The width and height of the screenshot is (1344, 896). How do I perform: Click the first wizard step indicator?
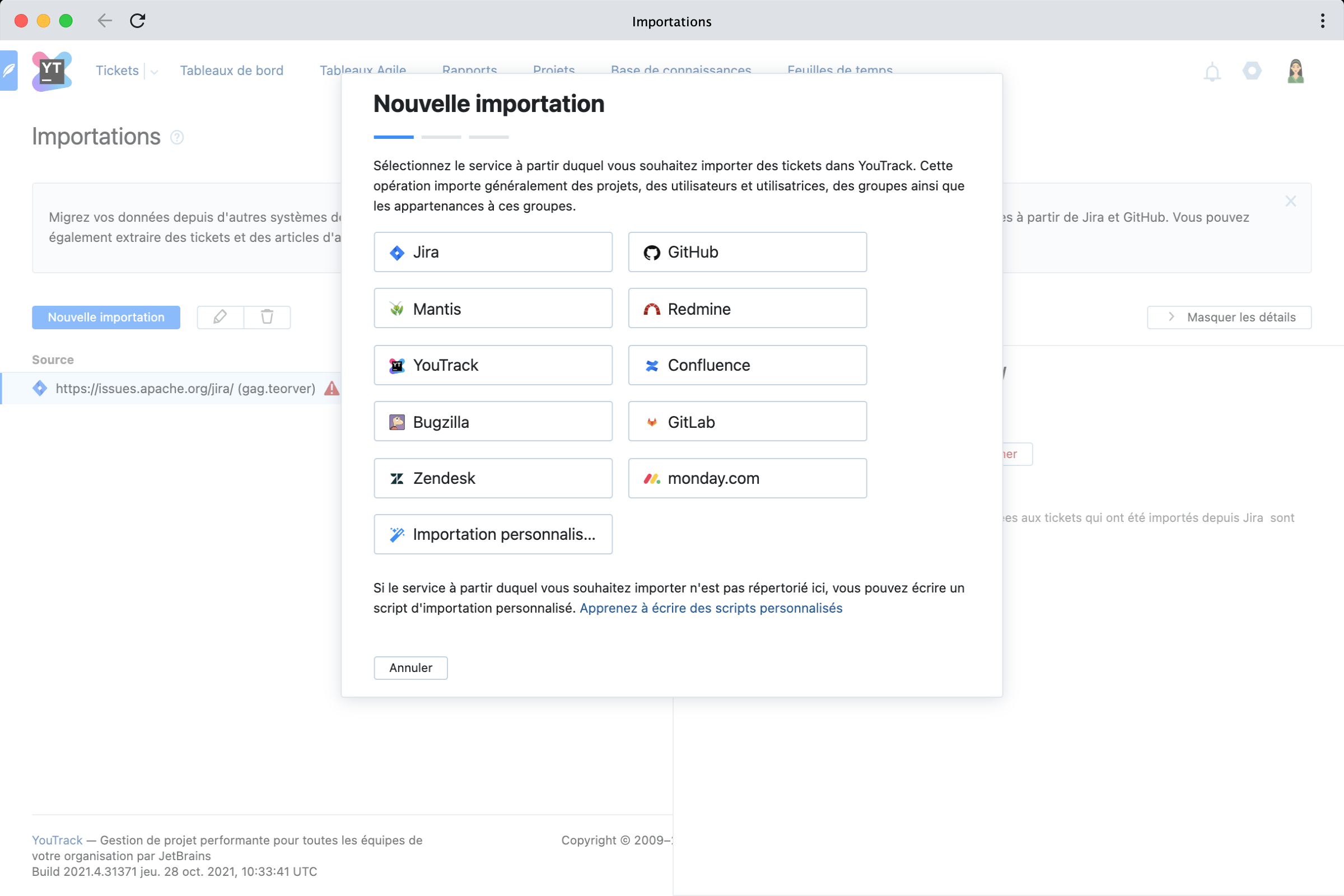tap(393, 137)
